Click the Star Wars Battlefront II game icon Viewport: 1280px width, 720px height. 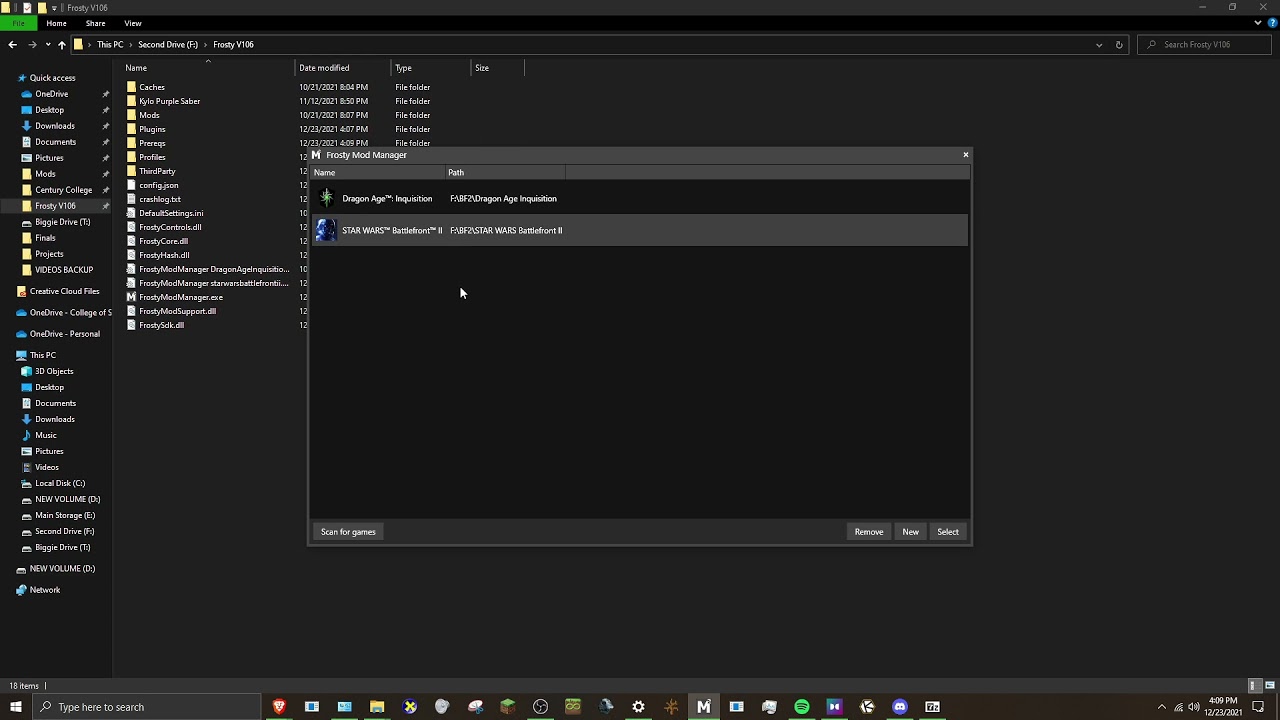pyautogui.click(x=326, y=230)
